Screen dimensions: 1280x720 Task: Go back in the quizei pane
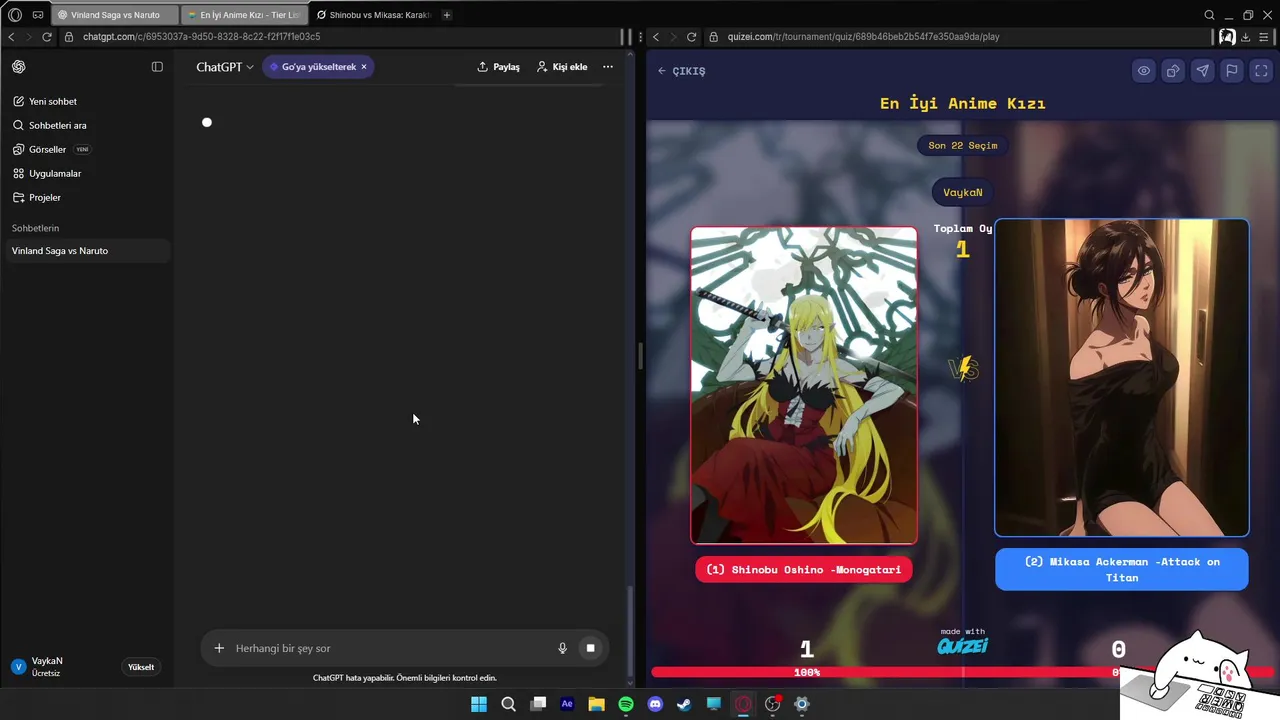[656, 37]
